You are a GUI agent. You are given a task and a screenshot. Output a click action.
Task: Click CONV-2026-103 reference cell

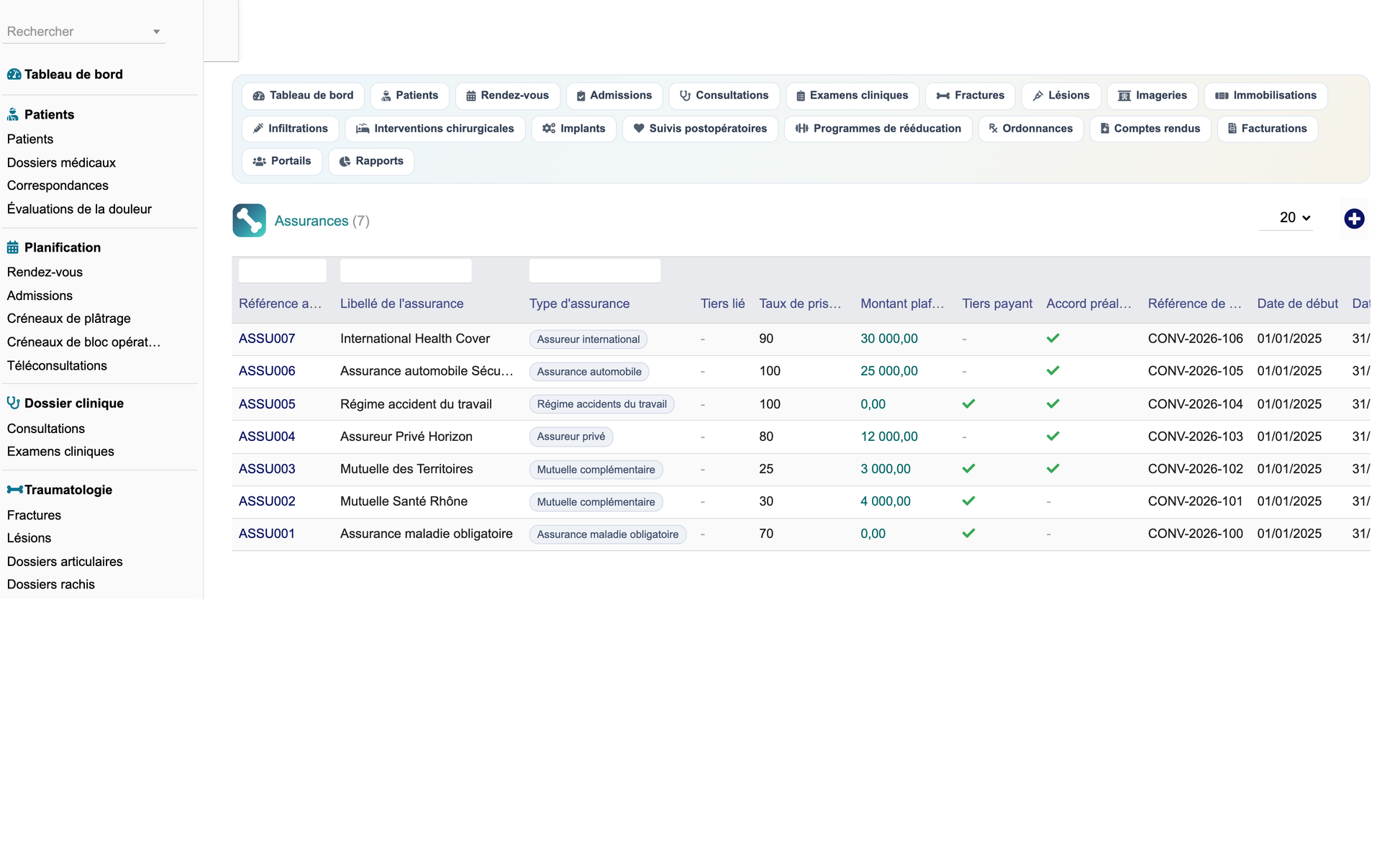(x=1196, y=437)
